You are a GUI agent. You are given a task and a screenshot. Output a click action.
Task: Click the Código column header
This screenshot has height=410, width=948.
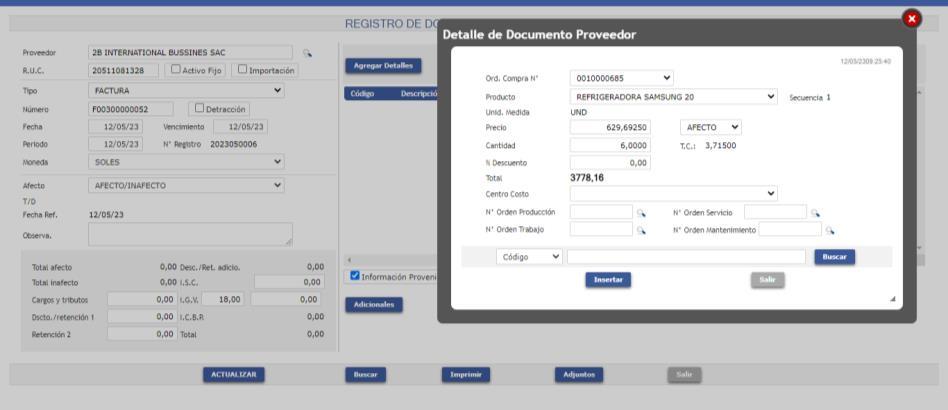(362, 94)
